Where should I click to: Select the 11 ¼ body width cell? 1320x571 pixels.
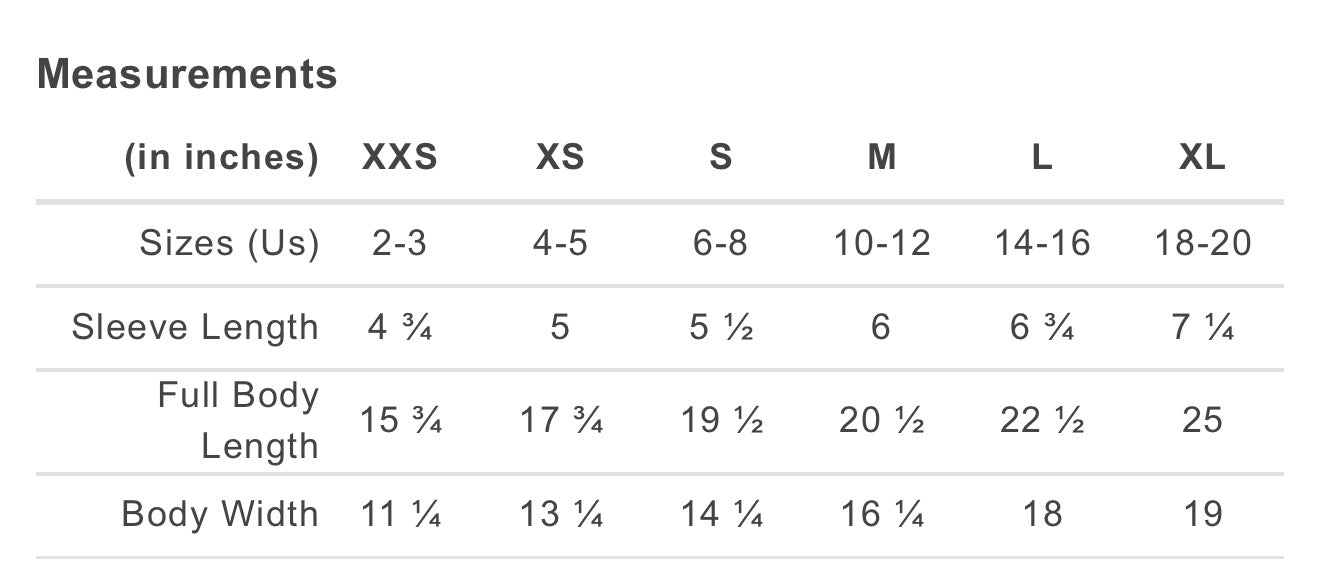coord(400,514)
